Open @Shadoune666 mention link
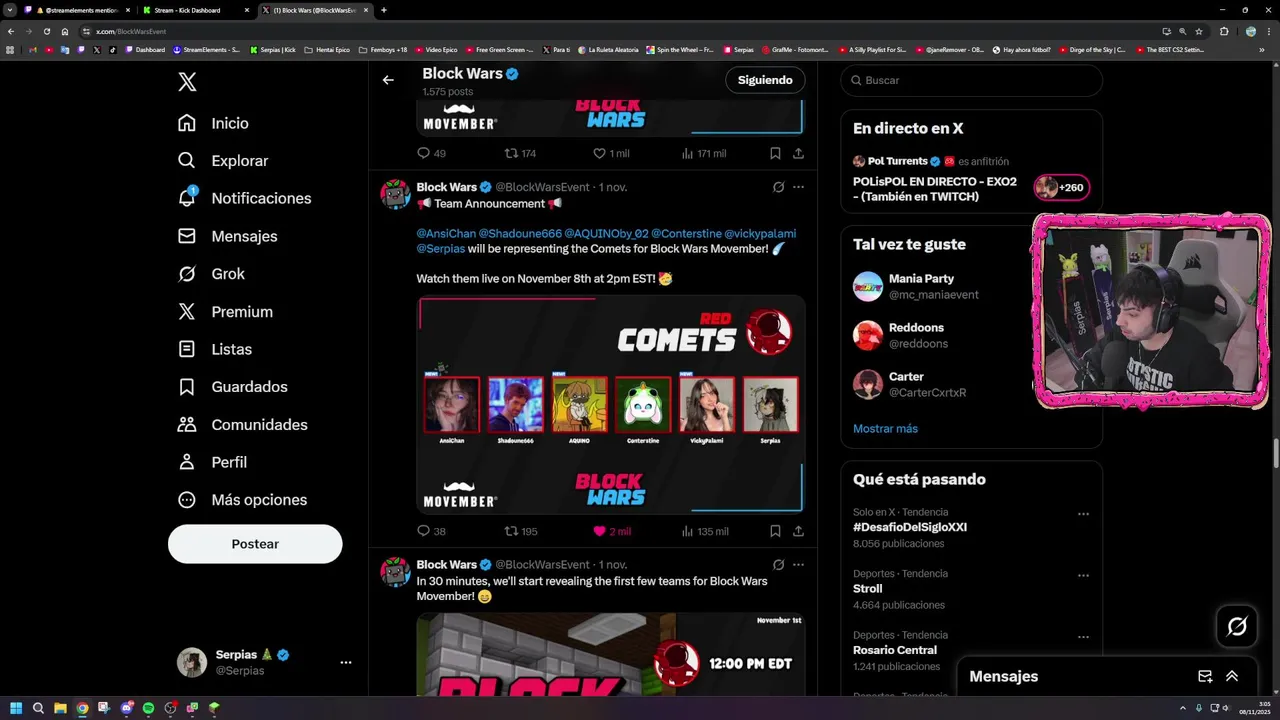 click(520, 233)
